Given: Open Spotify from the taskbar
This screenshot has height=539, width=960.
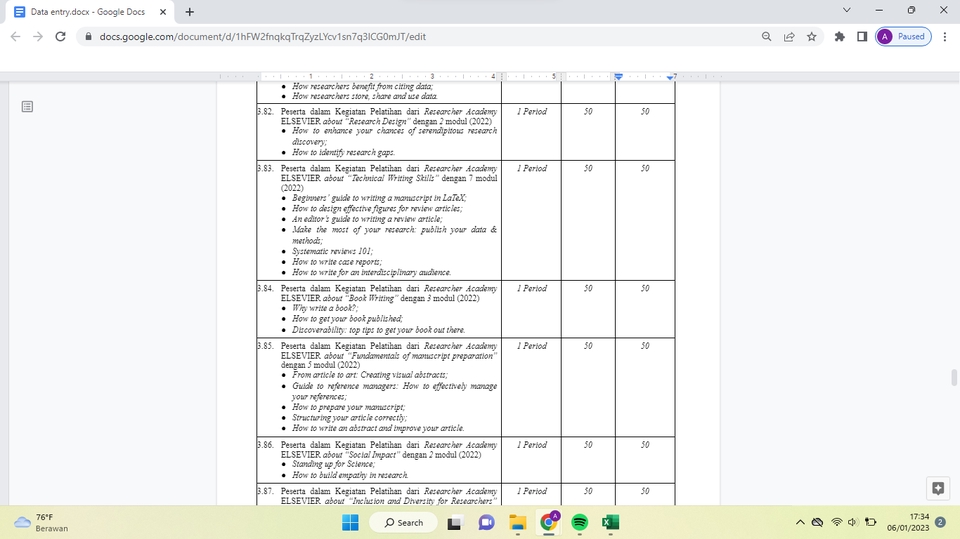Looking at the screenshot, I should 580,522.
